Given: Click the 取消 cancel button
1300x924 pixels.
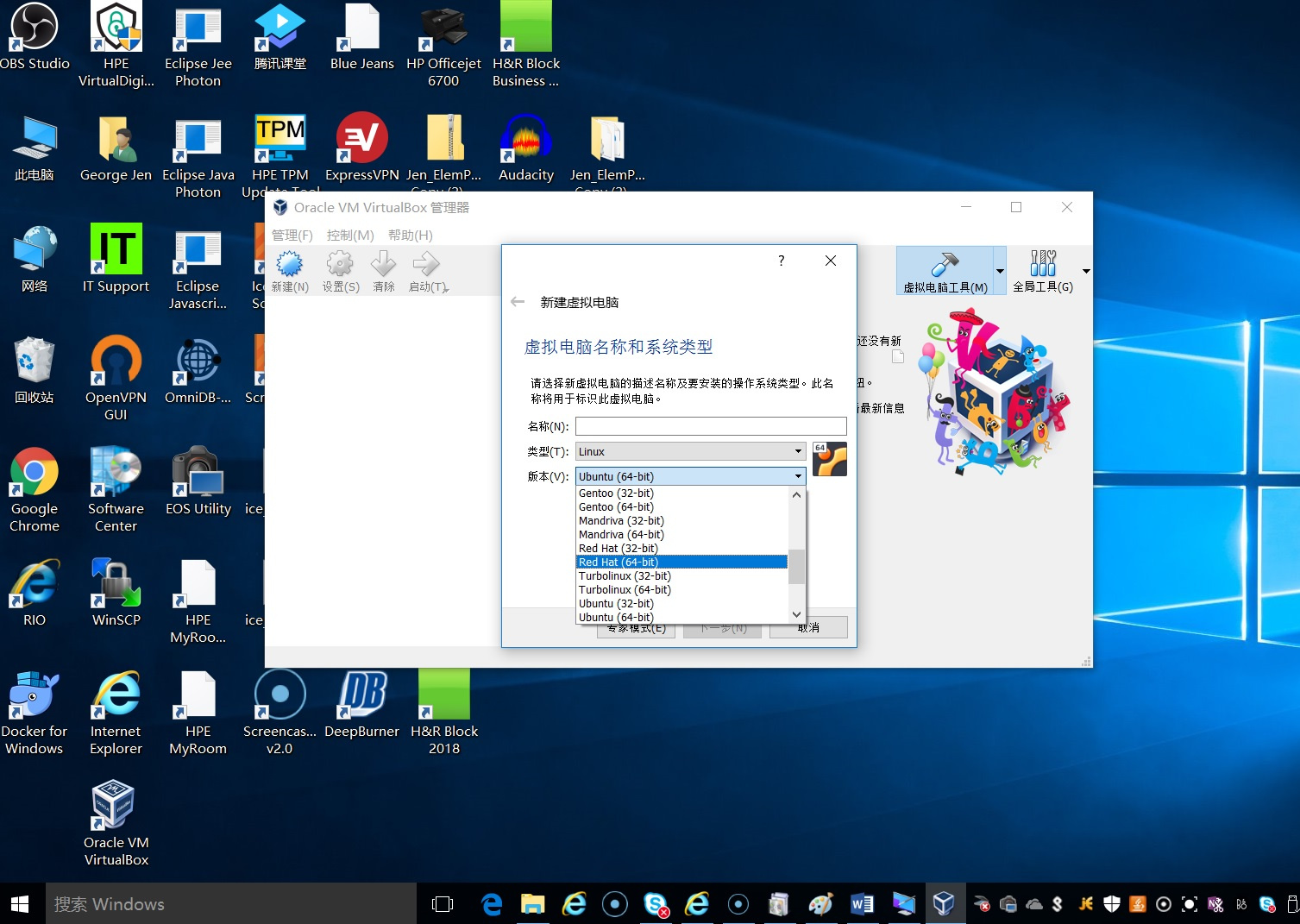Looking at the screenshot, I should pyautogui.click(x=808, y=628).
